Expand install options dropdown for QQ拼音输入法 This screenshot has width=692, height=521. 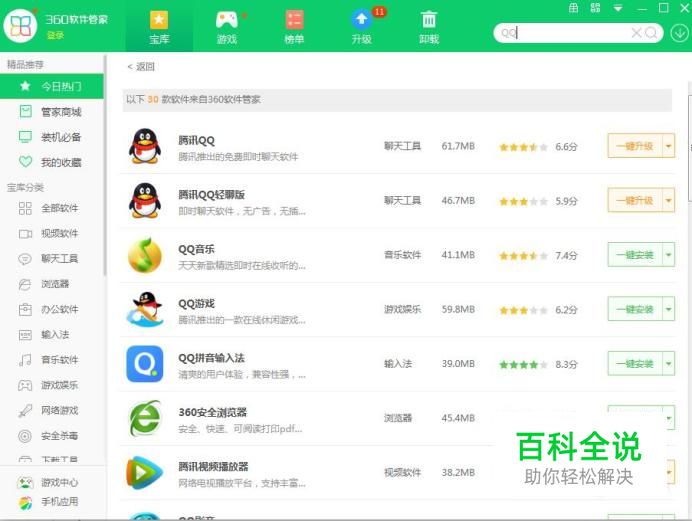(669, 364)
